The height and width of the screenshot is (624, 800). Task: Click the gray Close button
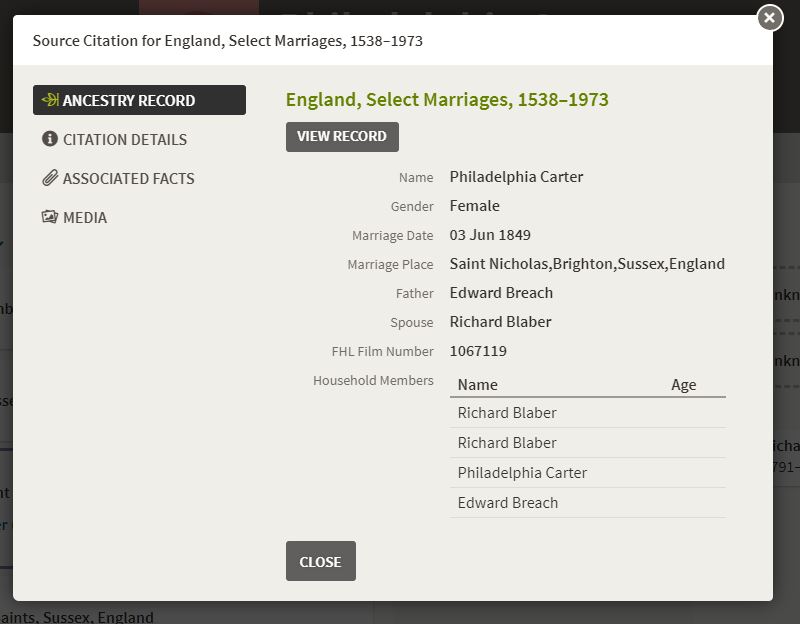click(320, 561)
